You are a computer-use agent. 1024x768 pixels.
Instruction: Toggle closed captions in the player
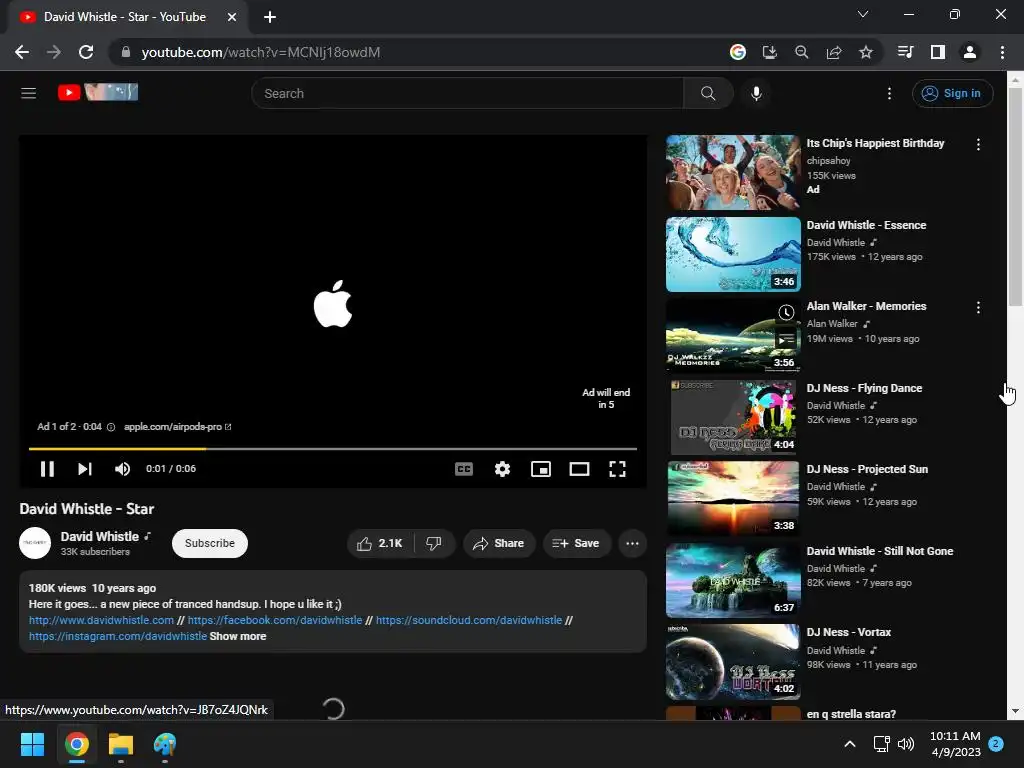(464, 469)
